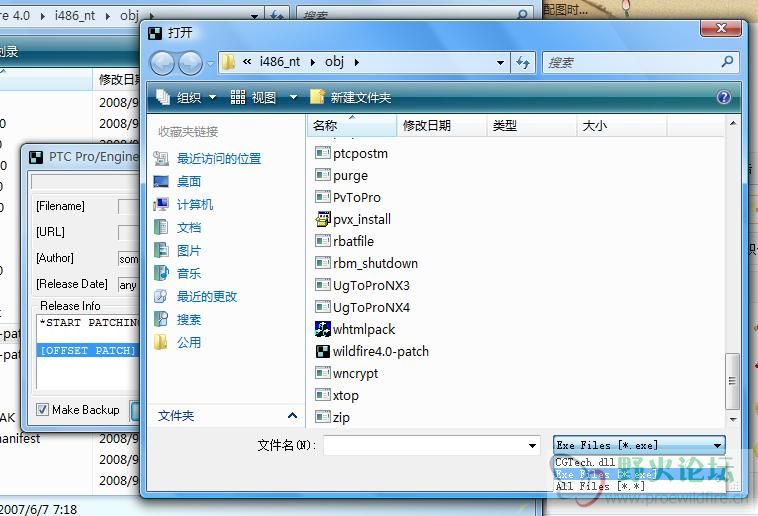
Task: Click the obj breadcrumb in dialog address bar
Action: pos(335,62)
